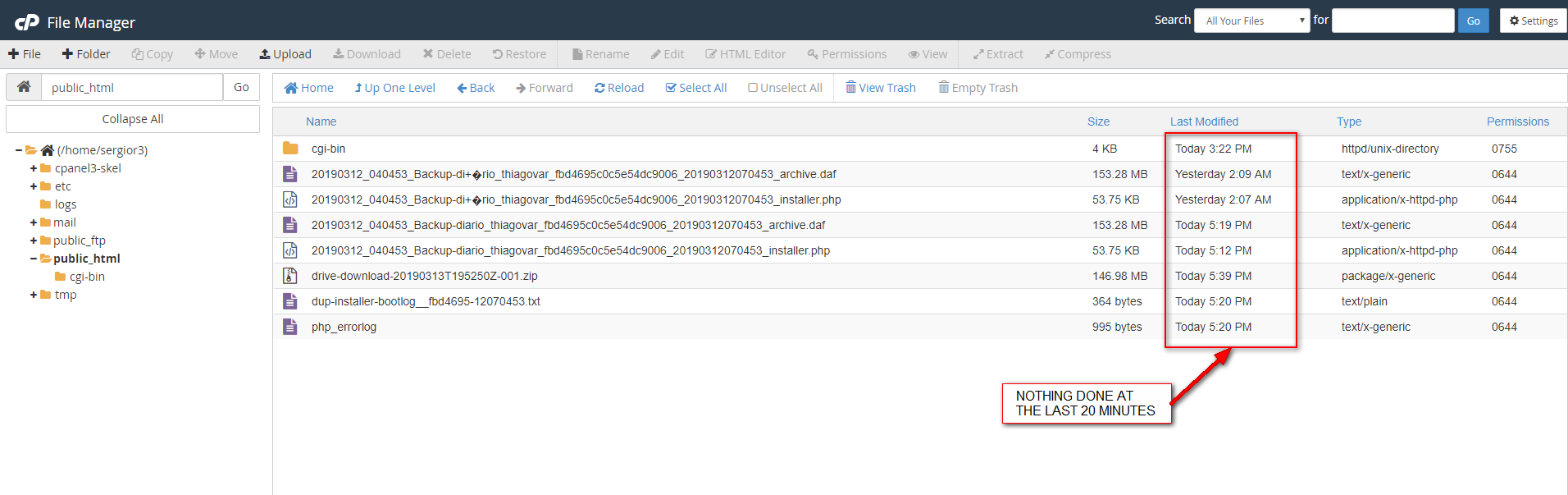The width and height of the screenshot is (1568, 495).
Task: Click the Compress toolbar button
Action: 1078,54
